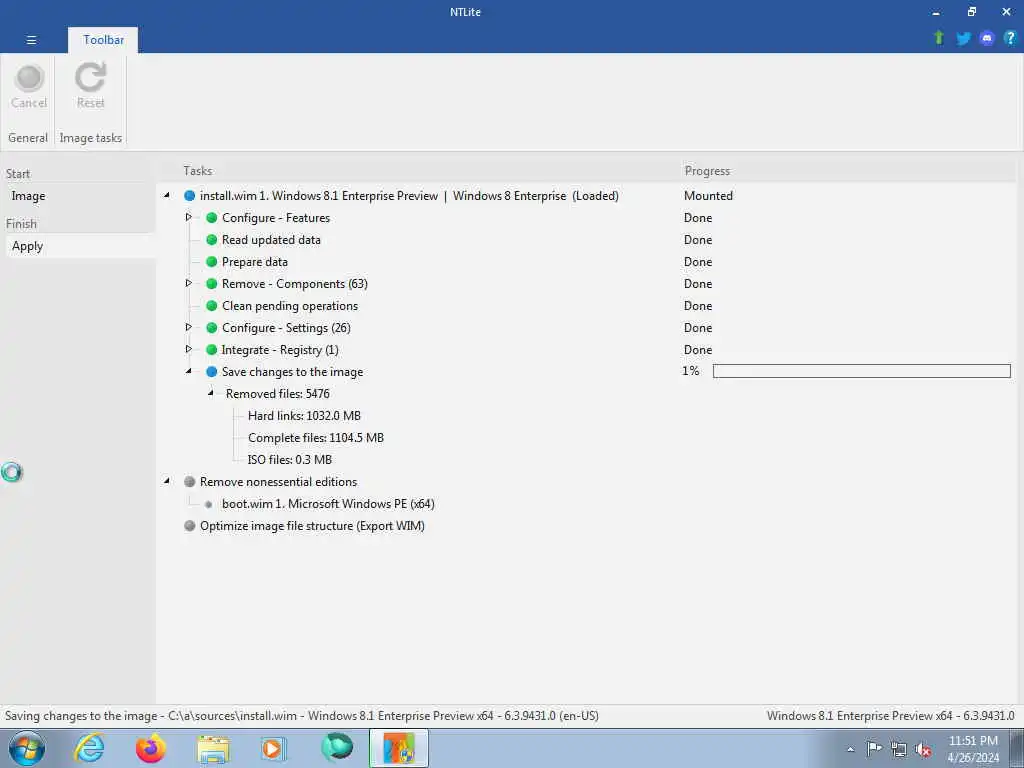Click right status bar Windows 8.1 version text
1024x768 pixels.
click(891, 716)
